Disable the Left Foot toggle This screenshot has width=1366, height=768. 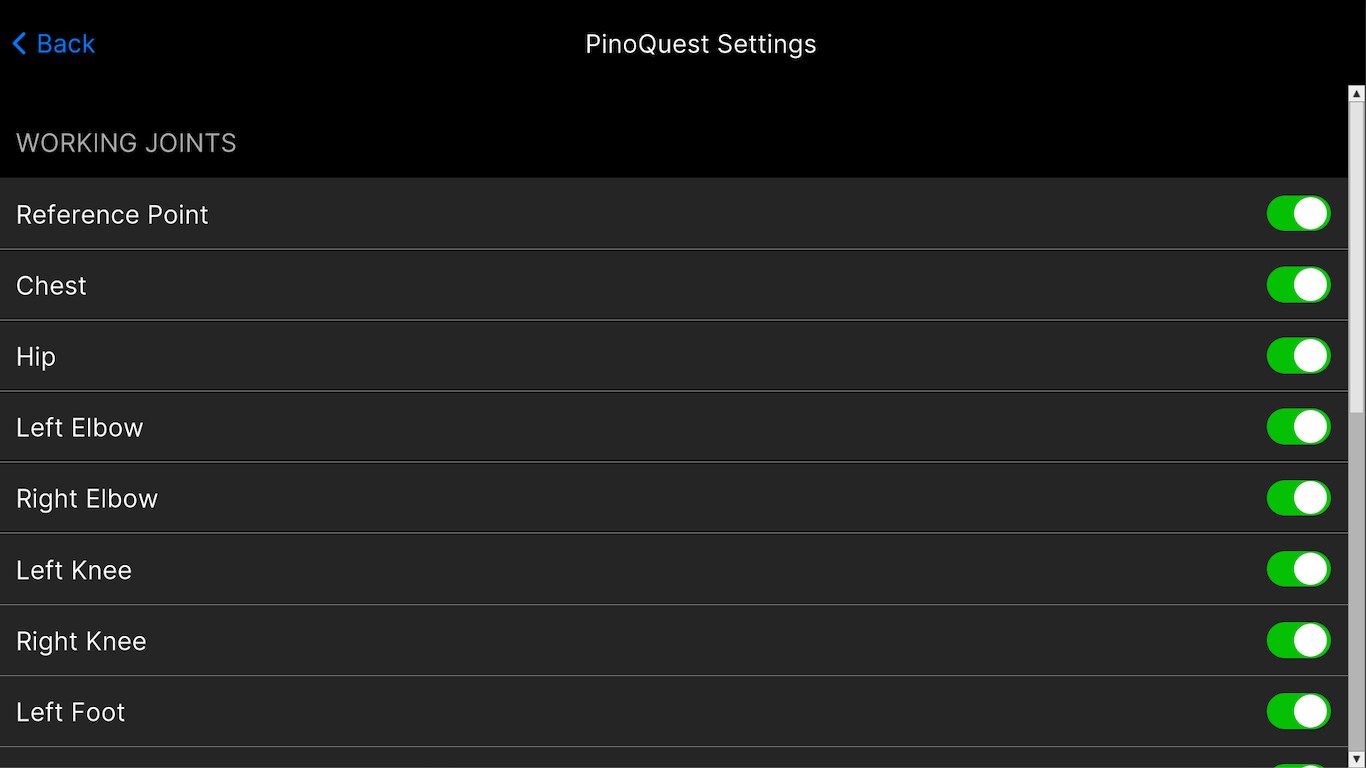pos(1298,711)
